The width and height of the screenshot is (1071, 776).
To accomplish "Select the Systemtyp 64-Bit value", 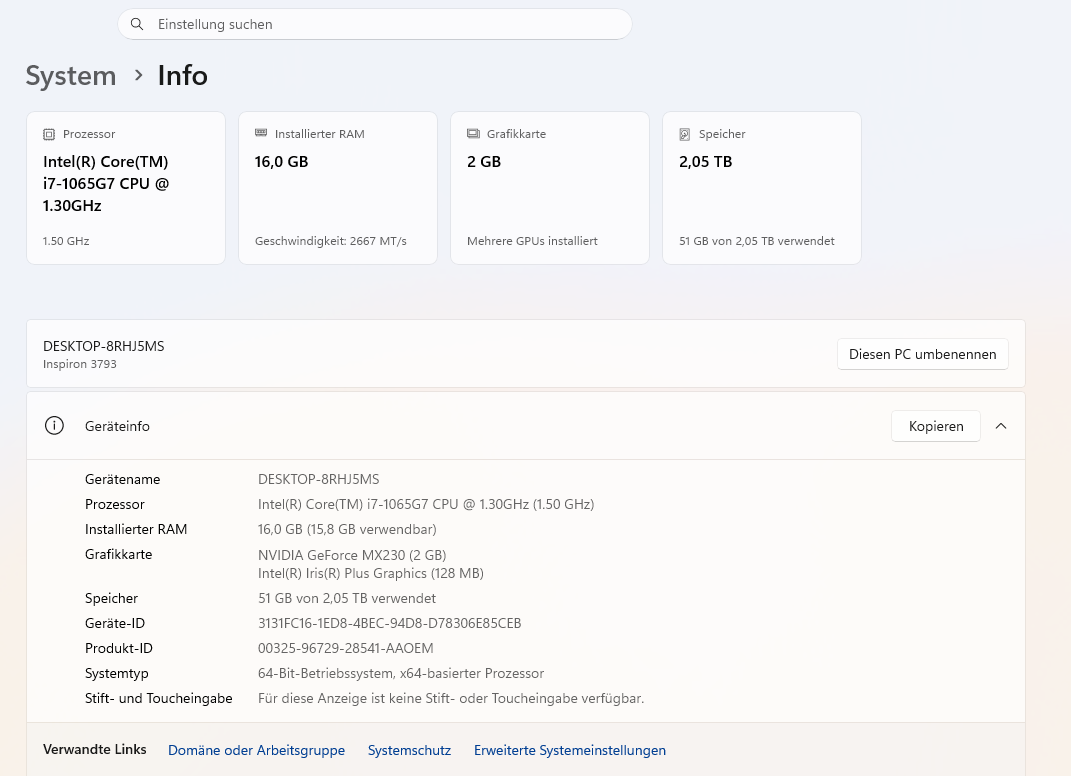I will (401, 674).
